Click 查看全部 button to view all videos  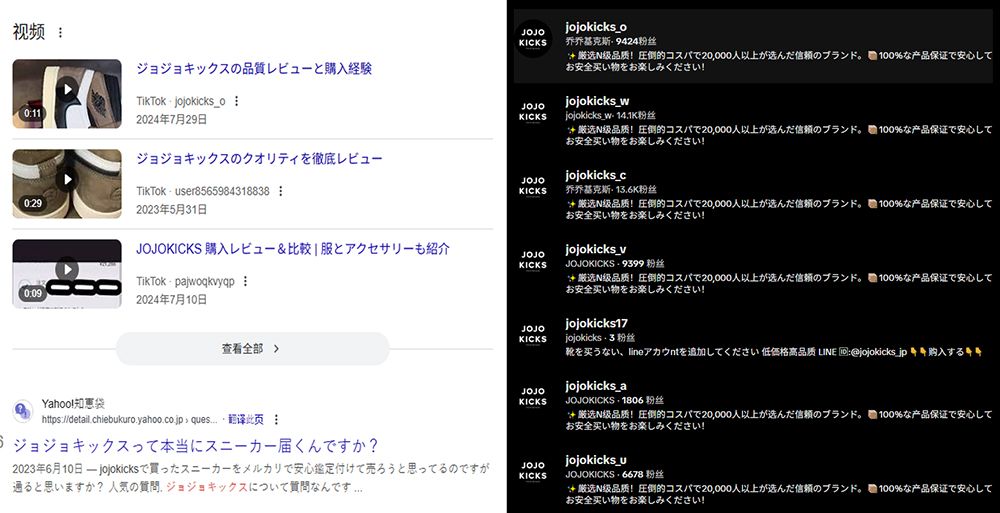pos(253,348)
